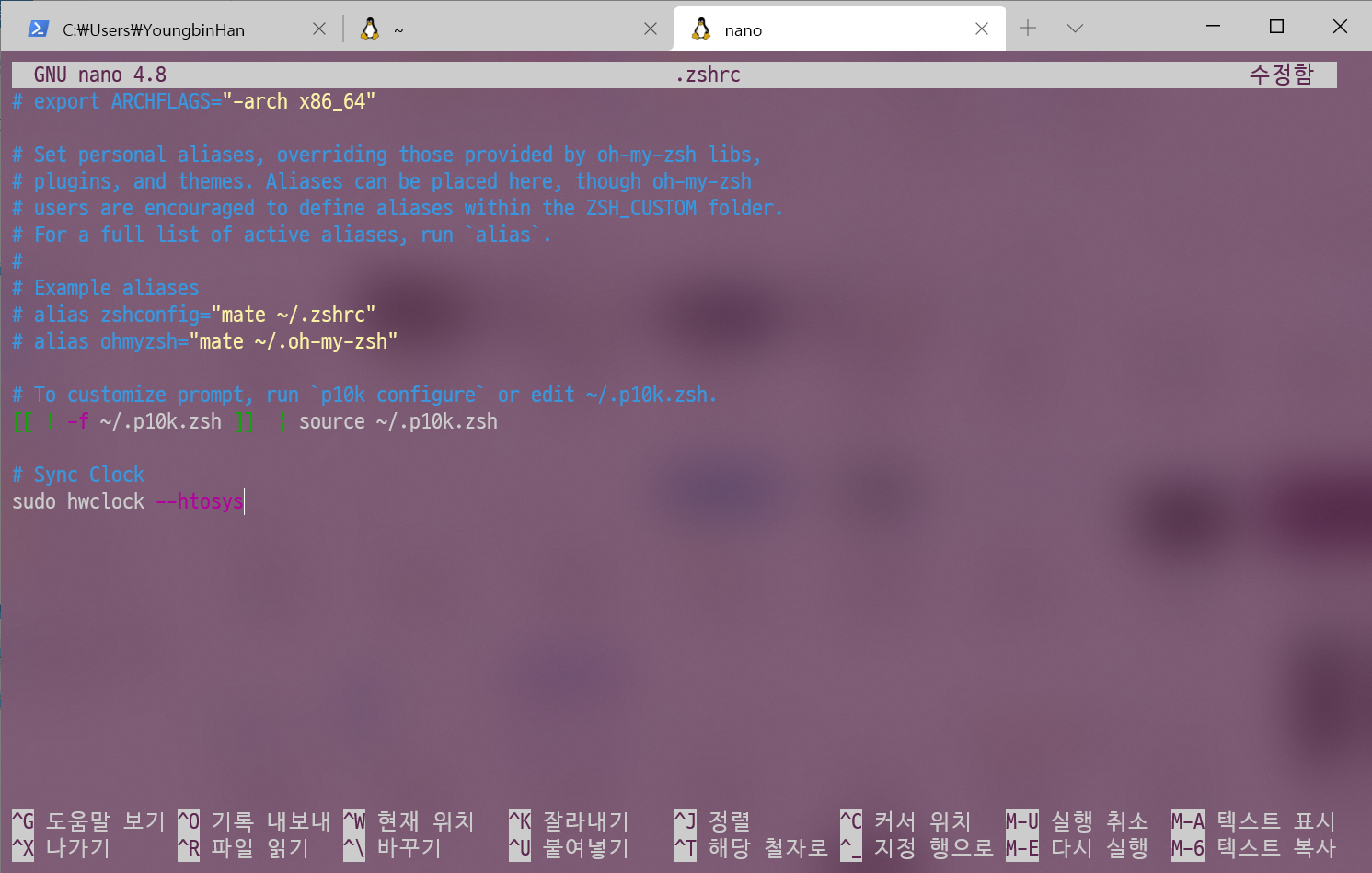The height and width of the screenshot is (873, 1372).
Task: Click the # Sync Clock comment line
Action: click(x=78, y=476)
